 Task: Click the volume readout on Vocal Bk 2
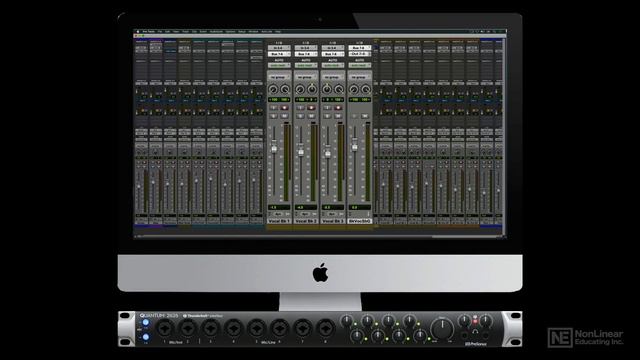[x=306, y=207]
